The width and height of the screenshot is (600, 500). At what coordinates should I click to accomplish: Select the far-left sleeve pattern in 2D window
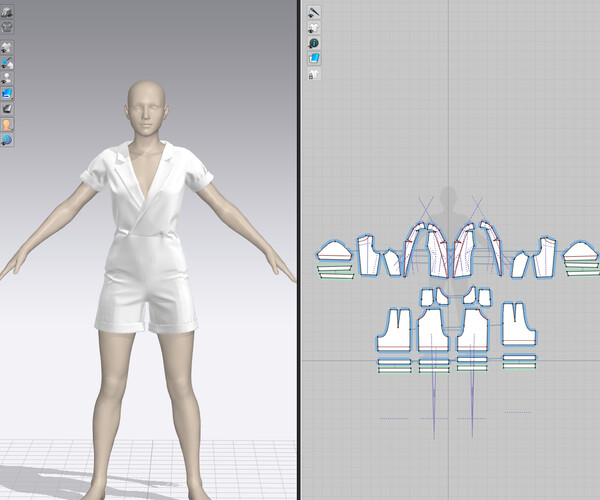tap(334, 251)
